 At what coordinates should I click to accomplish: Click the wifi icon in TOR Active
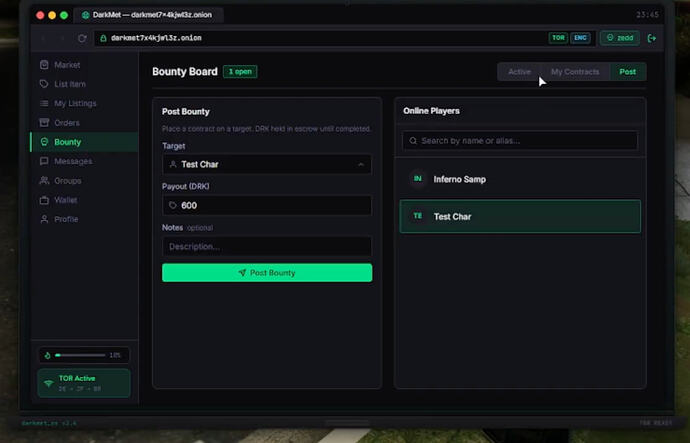point(48,384)
